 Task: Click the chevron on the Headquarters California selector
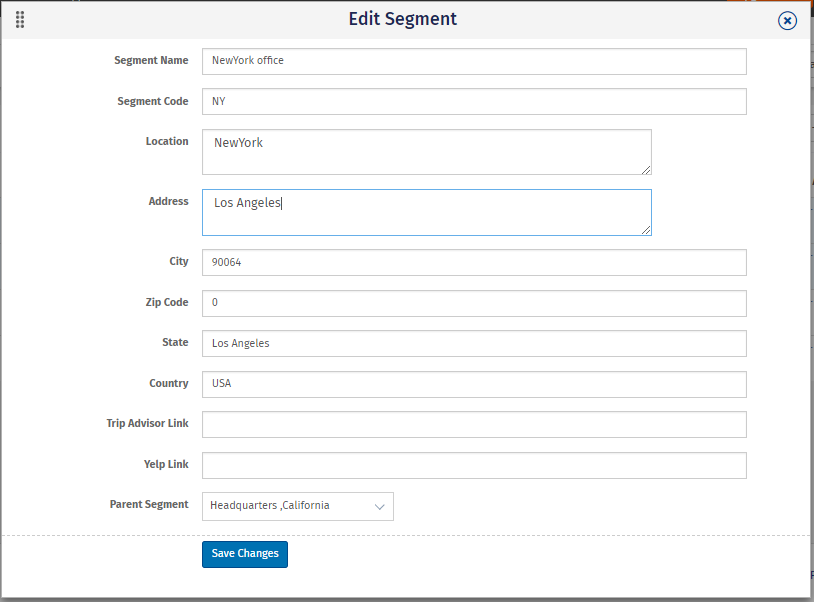coord(379,506)
